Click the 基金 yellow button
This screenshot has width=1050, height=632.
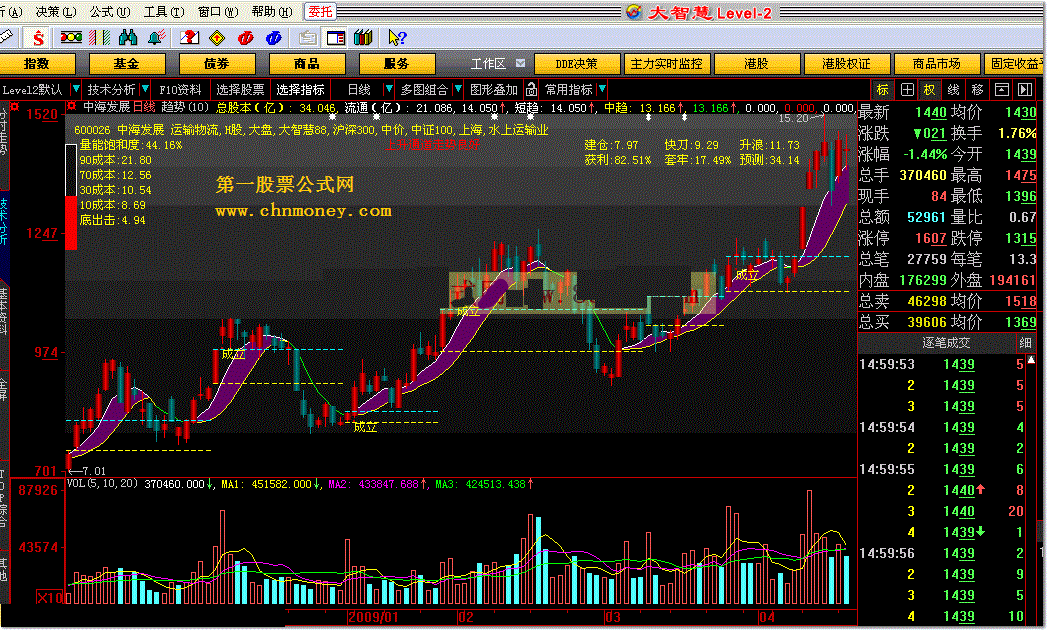pos(127,64)
